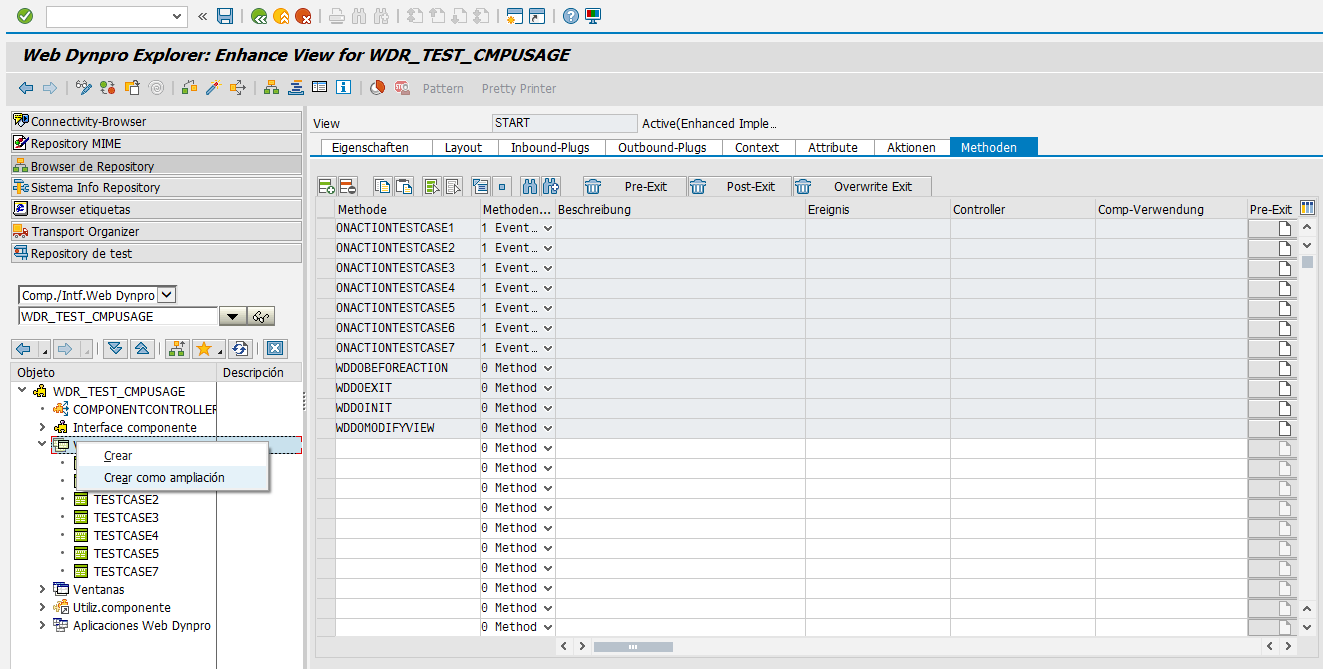Open the Transport Organizer panel
Image resolution: width=1323 pixels, height=669 pixels.
156,231
